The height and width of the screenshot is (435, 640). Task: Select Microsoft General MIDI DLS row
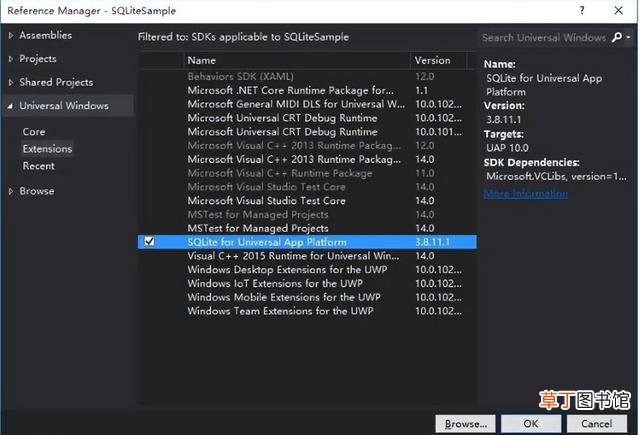[307, 104]
